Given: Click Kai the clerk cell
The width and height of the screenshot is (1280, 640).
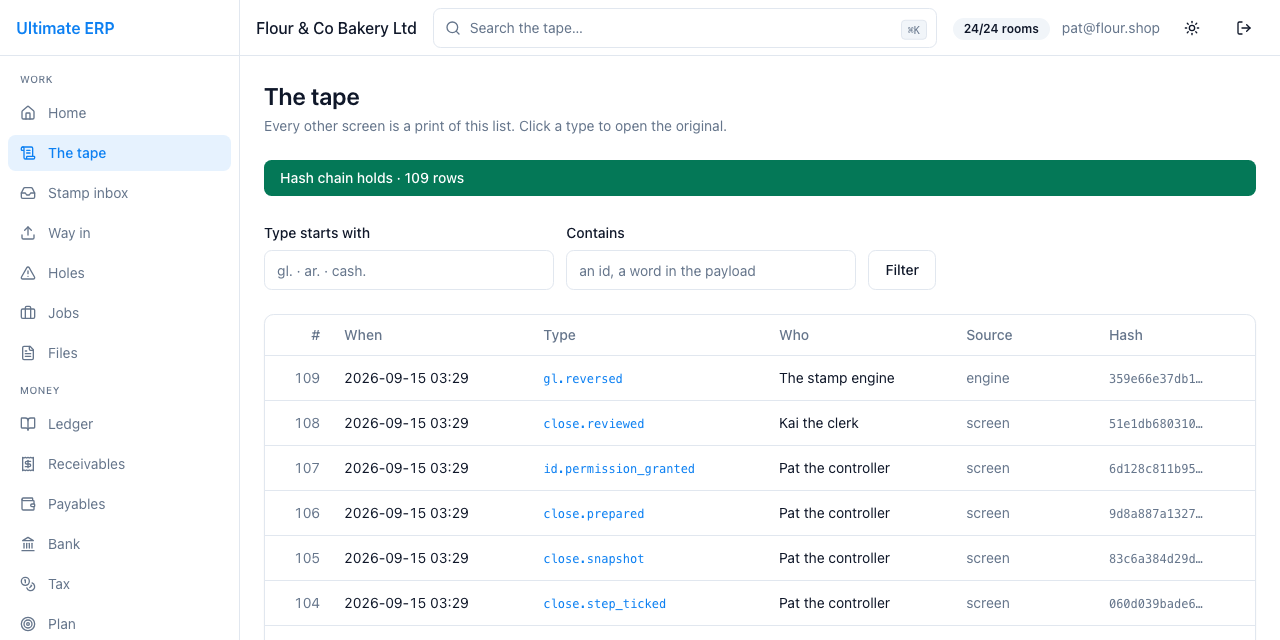Looking at the screenshot, I should pos(819,423).
